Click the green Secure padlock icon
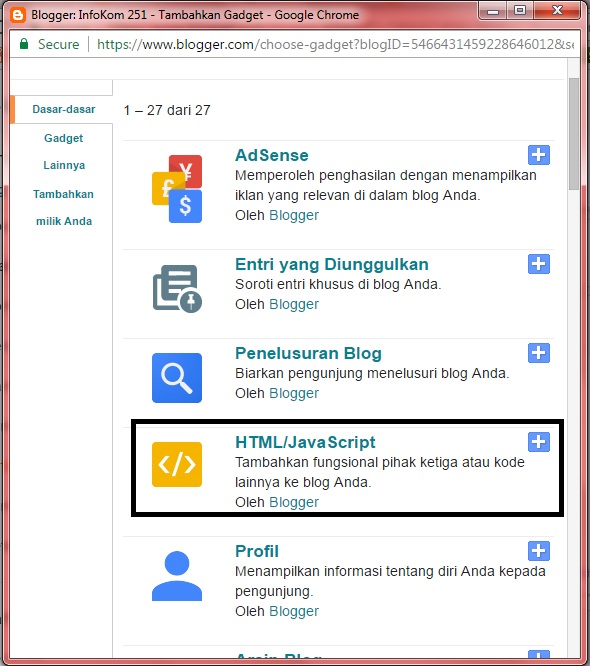Screen dimensions: 590x666 pyautogui.click(x=24, y=44)
